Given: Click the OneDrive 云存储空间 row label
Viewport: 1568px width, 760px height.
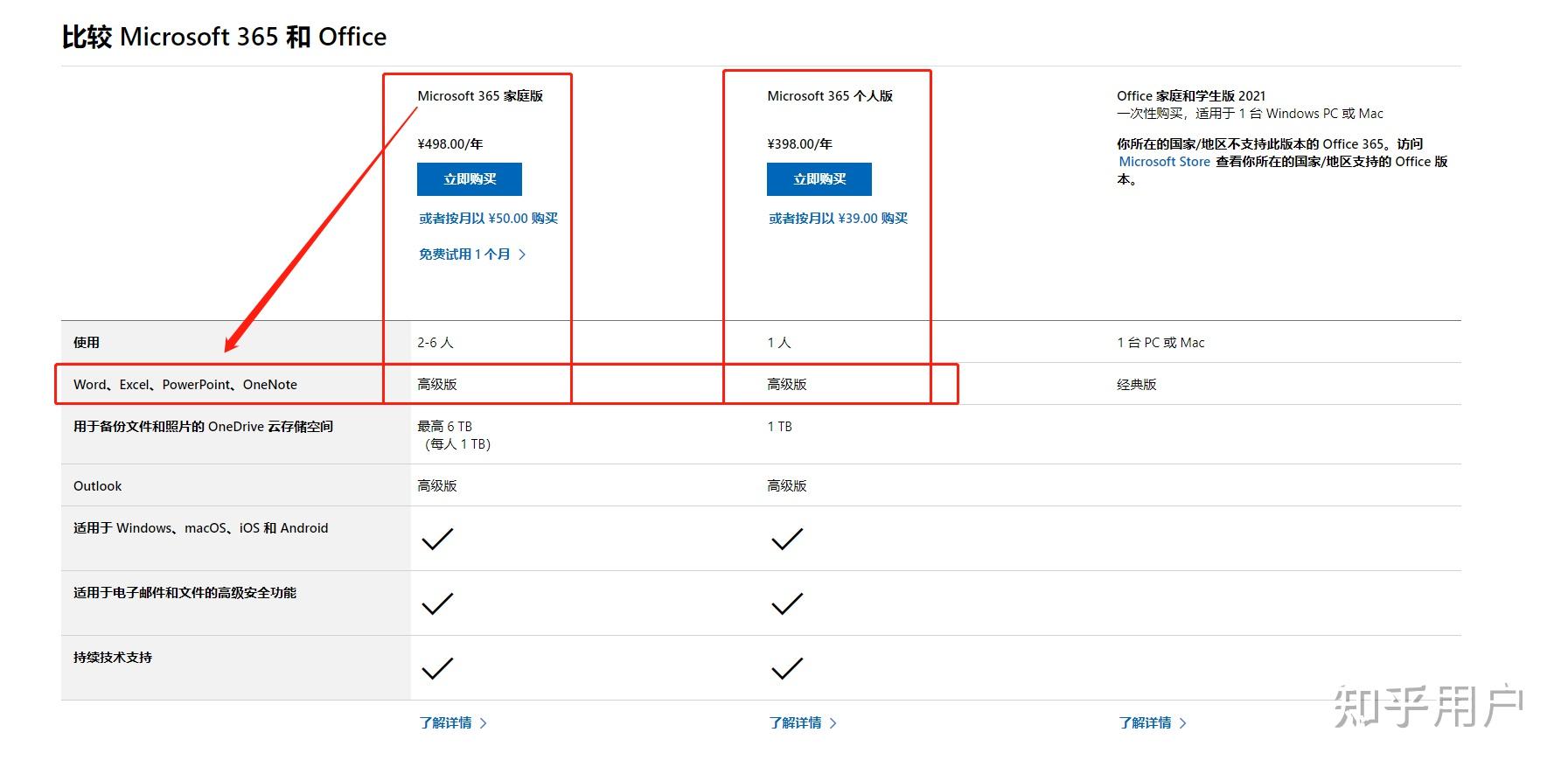Looking at the screenshot, I should pos(203,427).
